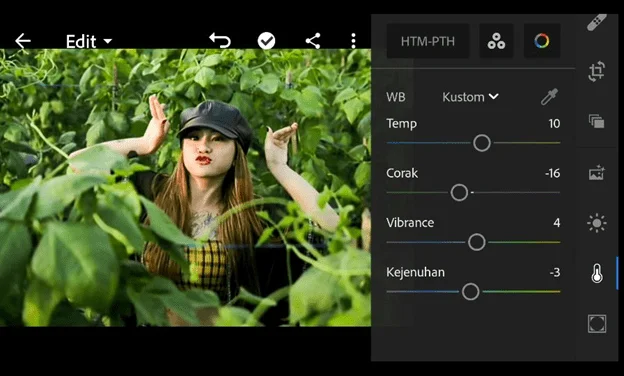Tap the back arrow icon

pyautogui.click(x=23, y=41)
